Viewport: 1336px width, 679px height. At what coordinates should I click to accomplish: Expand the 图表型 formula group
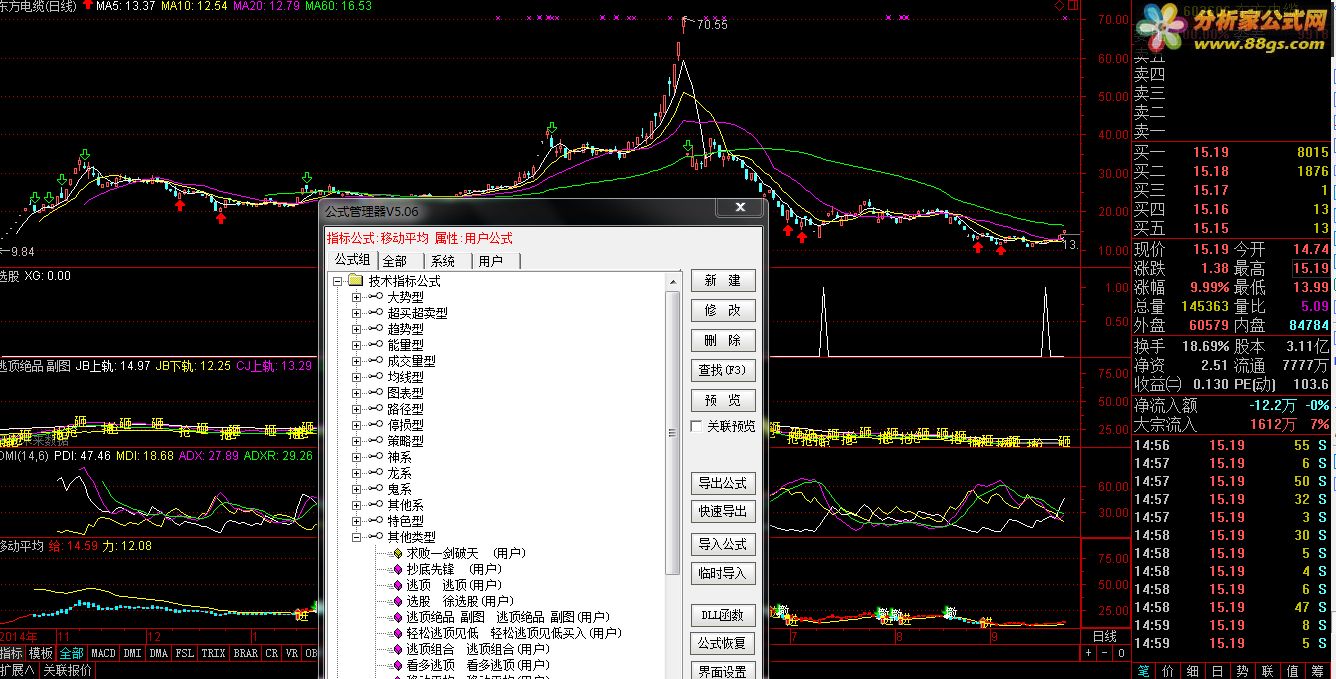click(x=356, y=393)
